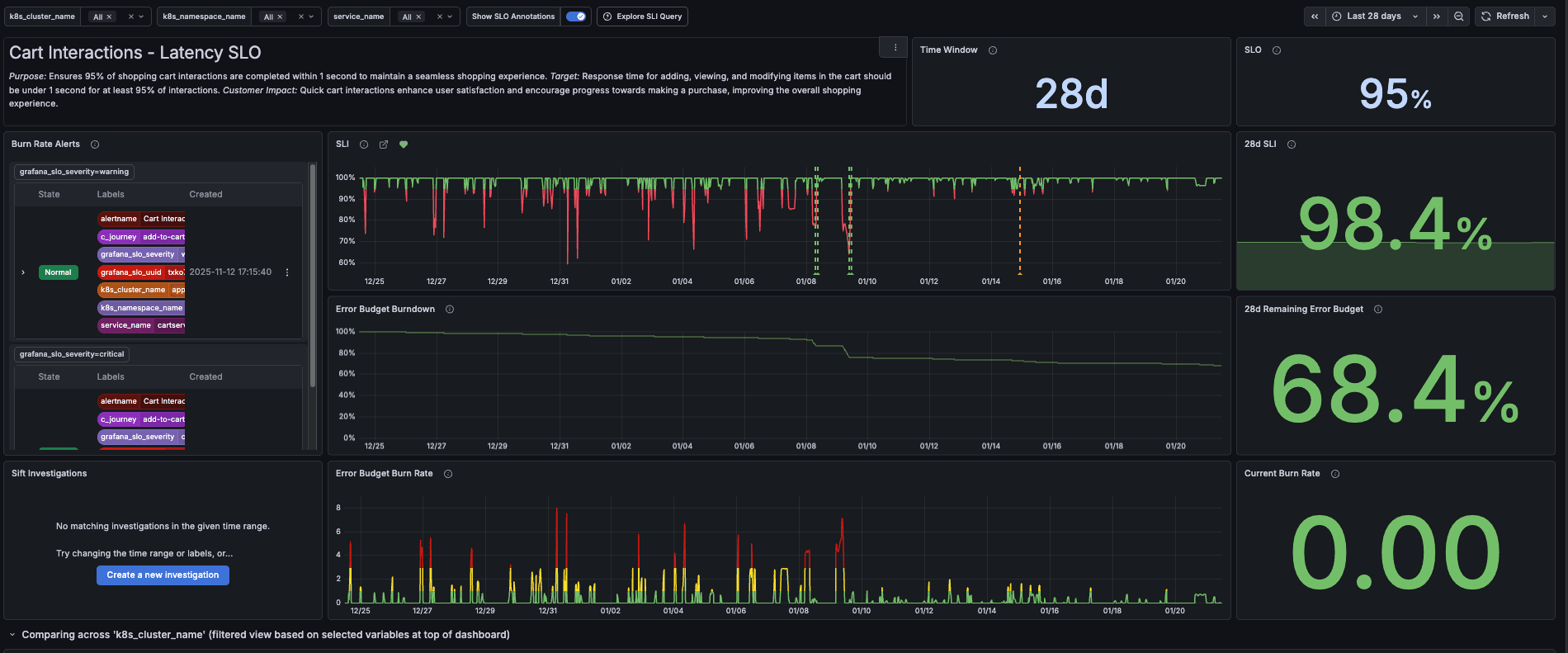Click the 95% SLO value
Image resolution: width=1568 pixels, height=653 pixels.
[x=1396, y=94]
